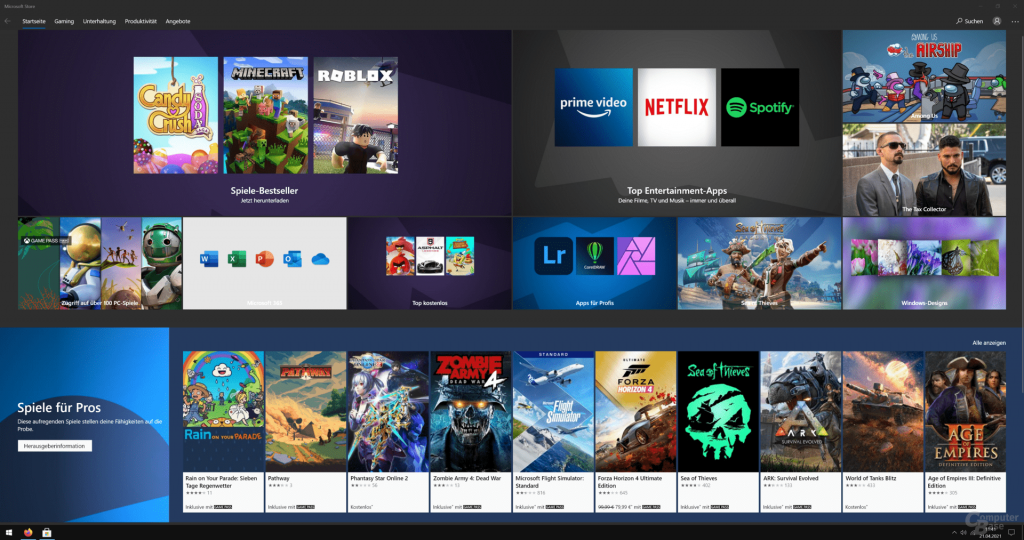Open the Apps für Profis label
Viewport: 1024px width, 540px height.
[x=594, y=303]
